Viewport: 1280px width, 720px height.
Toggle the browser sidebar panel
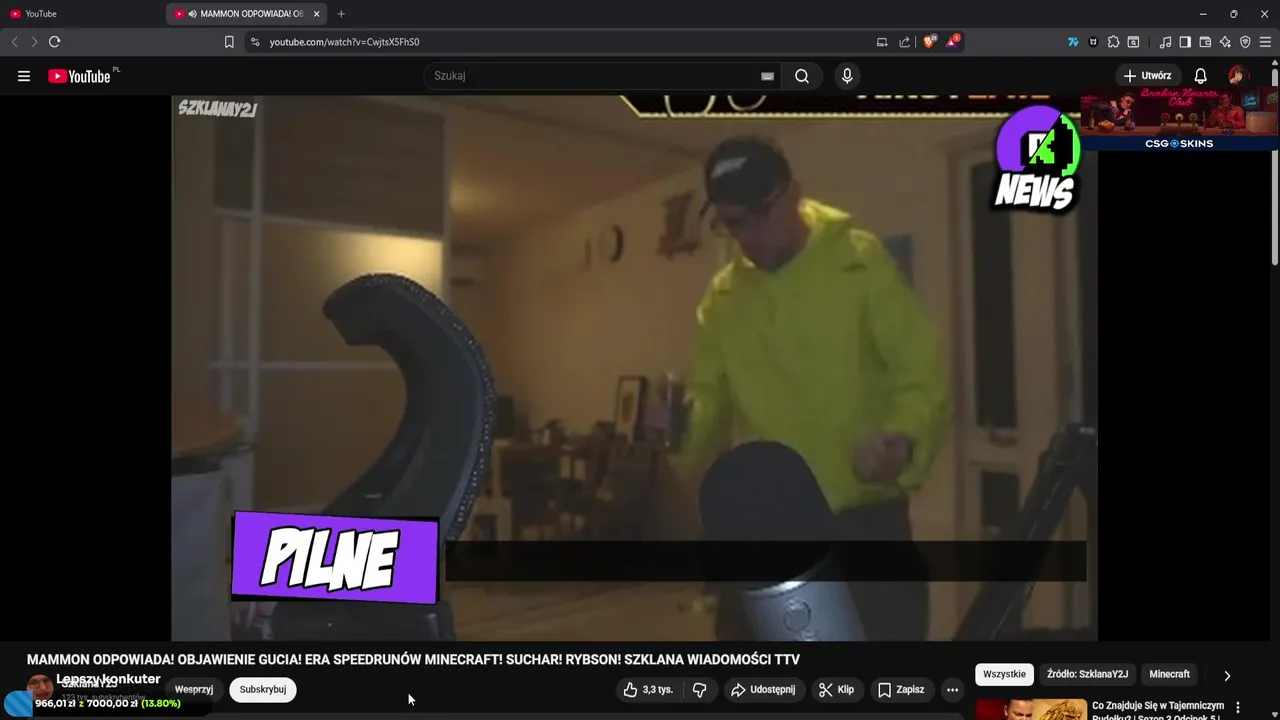pyautogui.click(x=1185, y=42)
